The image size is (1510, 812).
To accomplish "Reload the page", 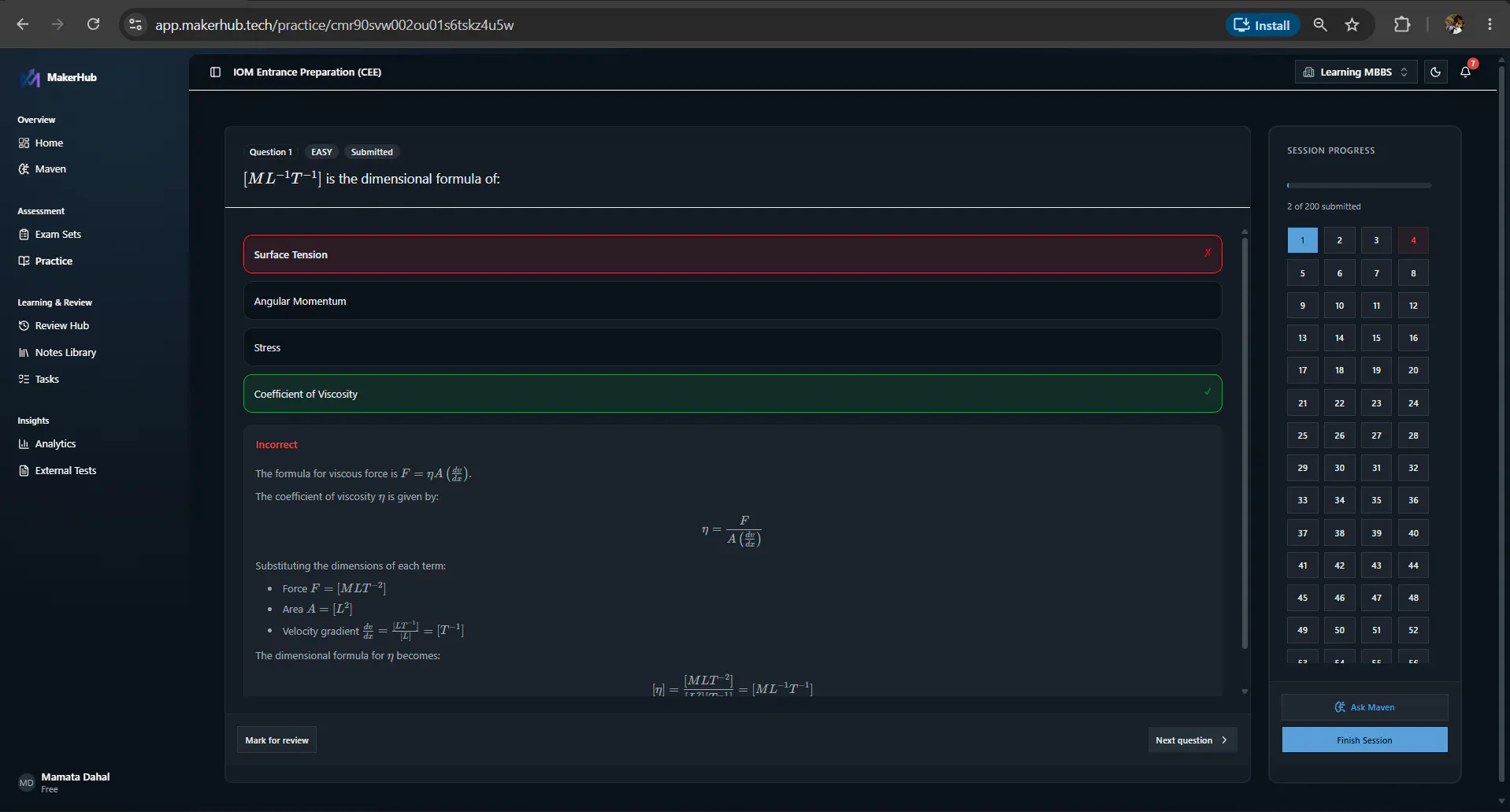I will (x=93, y=24).
